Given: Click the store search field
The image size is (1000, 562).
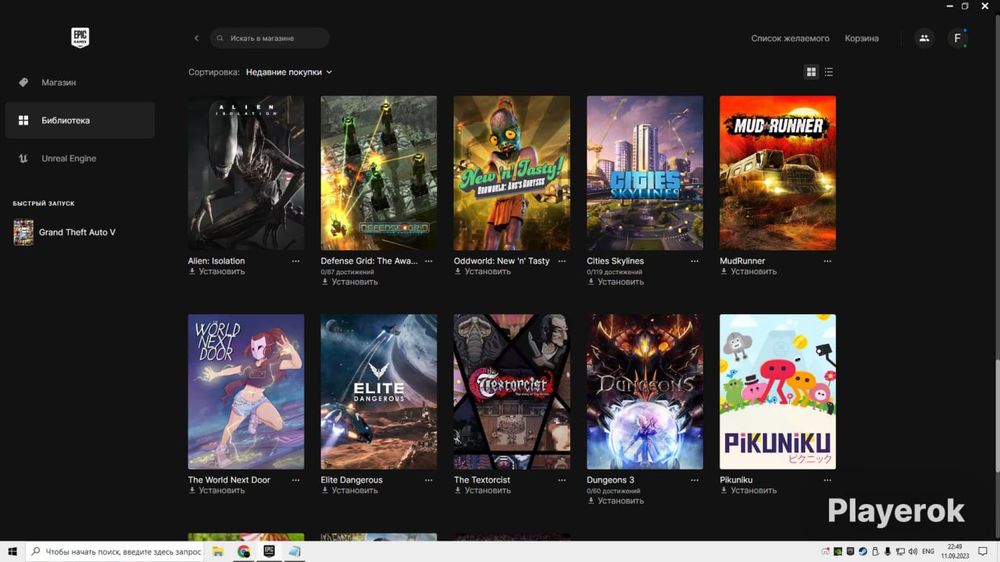Looking at the screenshot, I should tap(270, 38).
